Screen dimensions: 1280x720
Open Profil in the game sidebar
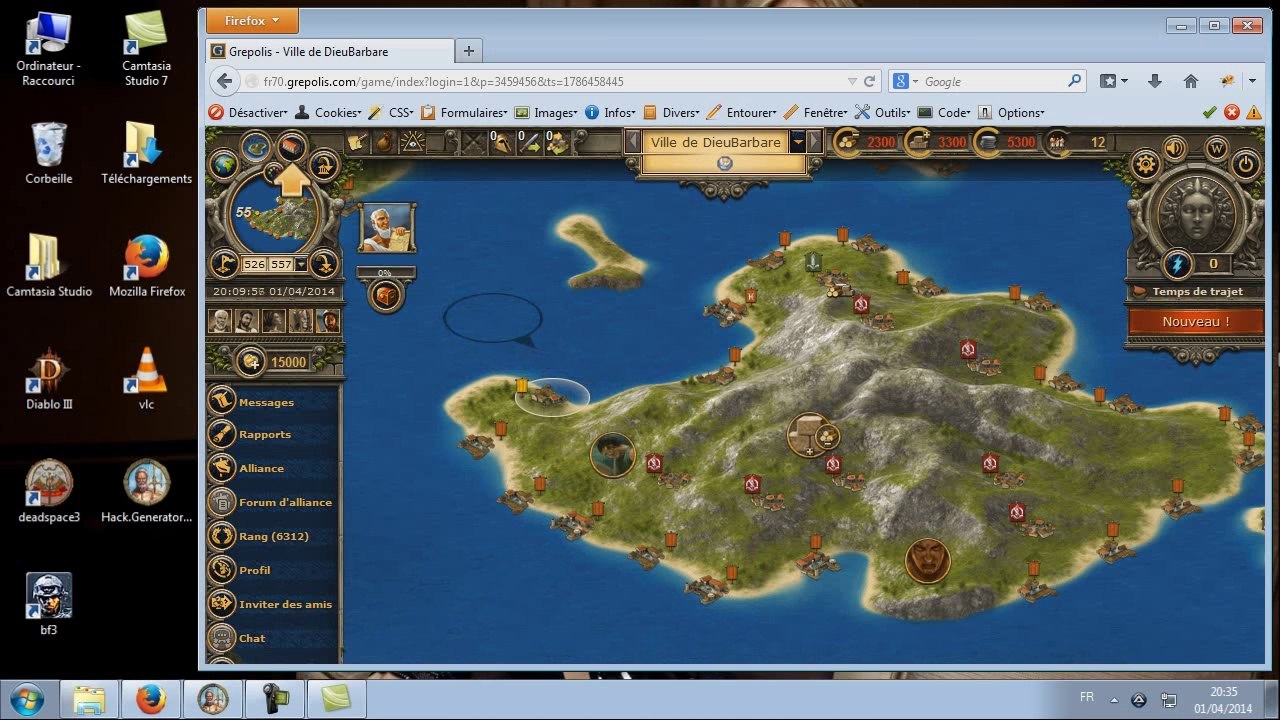[255, 570]
